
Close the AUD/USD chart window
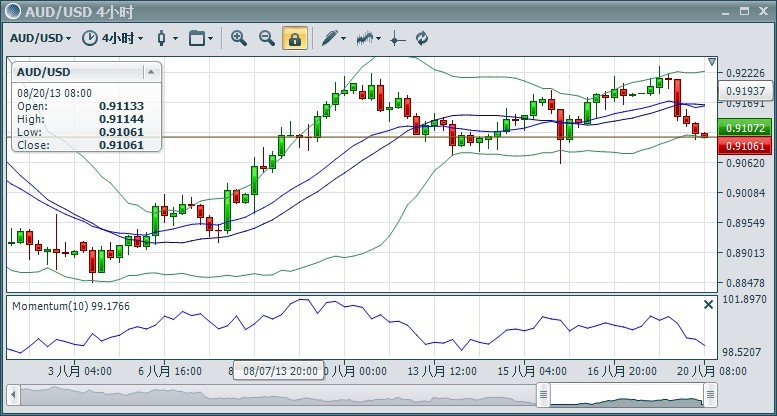[763, 11]
